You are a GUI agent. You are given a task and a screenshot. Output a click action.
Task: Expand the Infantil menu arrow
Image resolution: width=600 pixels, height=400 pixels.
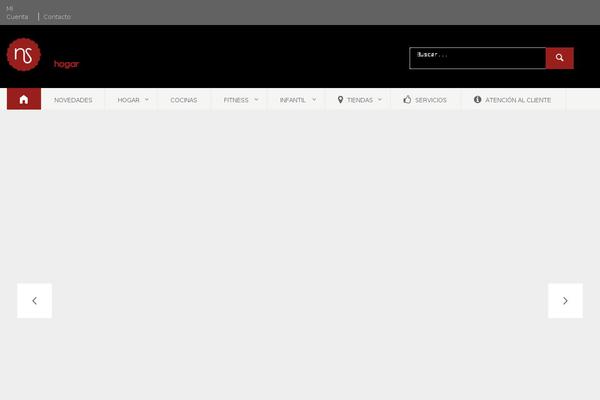[x=314, y=100]
